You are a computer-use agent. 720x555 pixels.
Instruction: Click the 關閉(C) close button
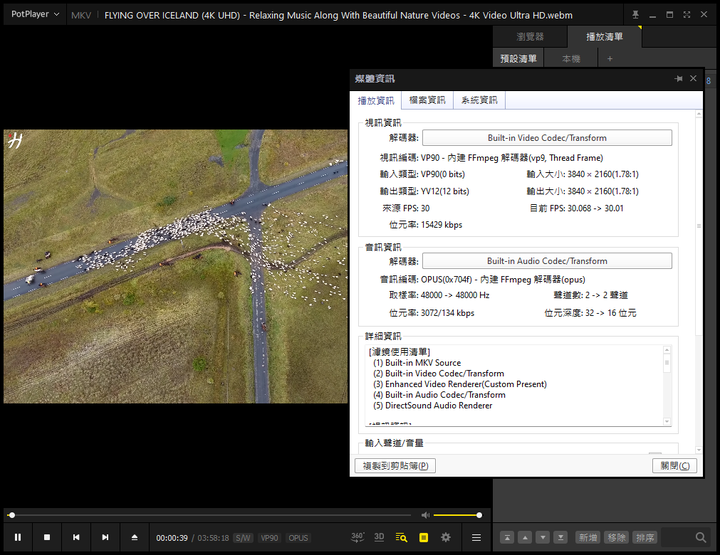click(x=675, y=465)
